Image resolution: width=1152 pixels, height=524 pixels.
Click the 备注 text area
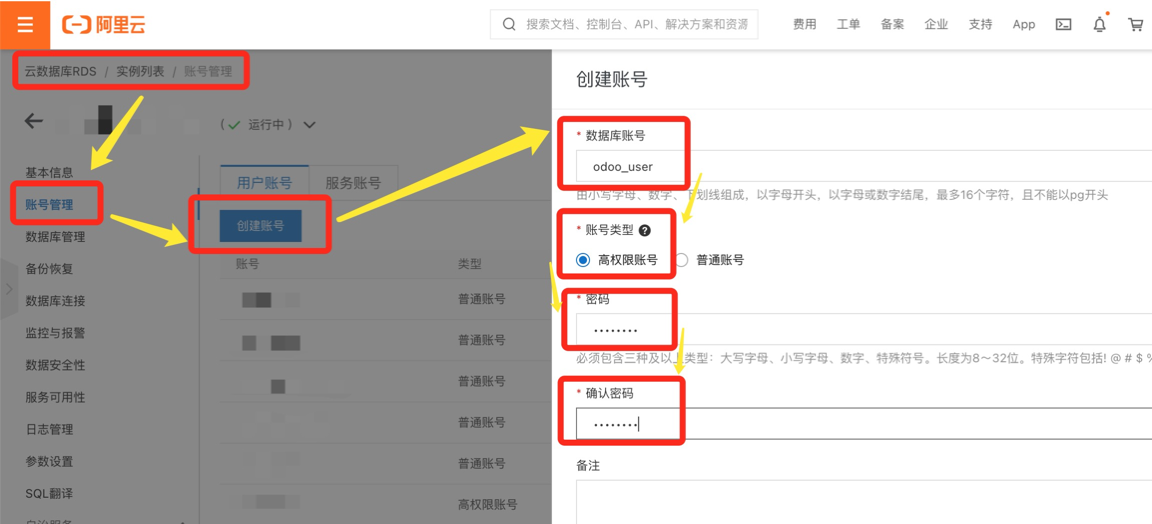[x=864, y=503]
